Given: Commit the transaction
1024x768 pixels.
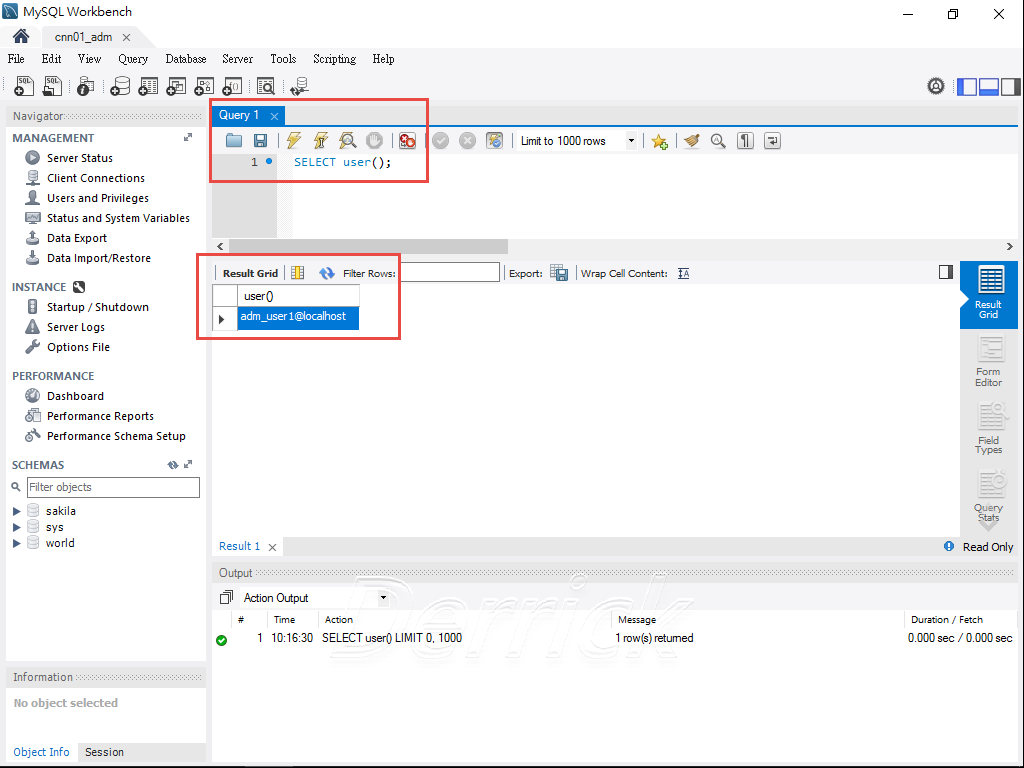Looking at the screenshot, I should (441, 140).
